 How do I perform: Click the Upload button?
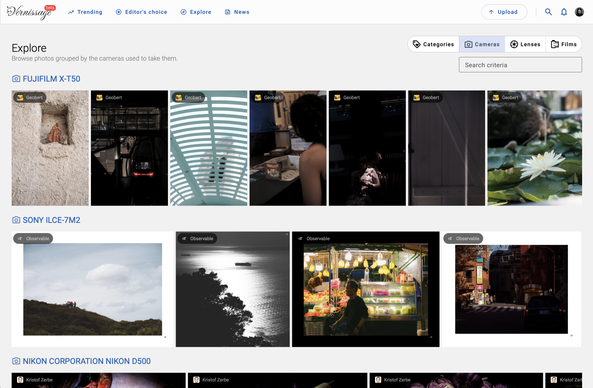(504, 12)
